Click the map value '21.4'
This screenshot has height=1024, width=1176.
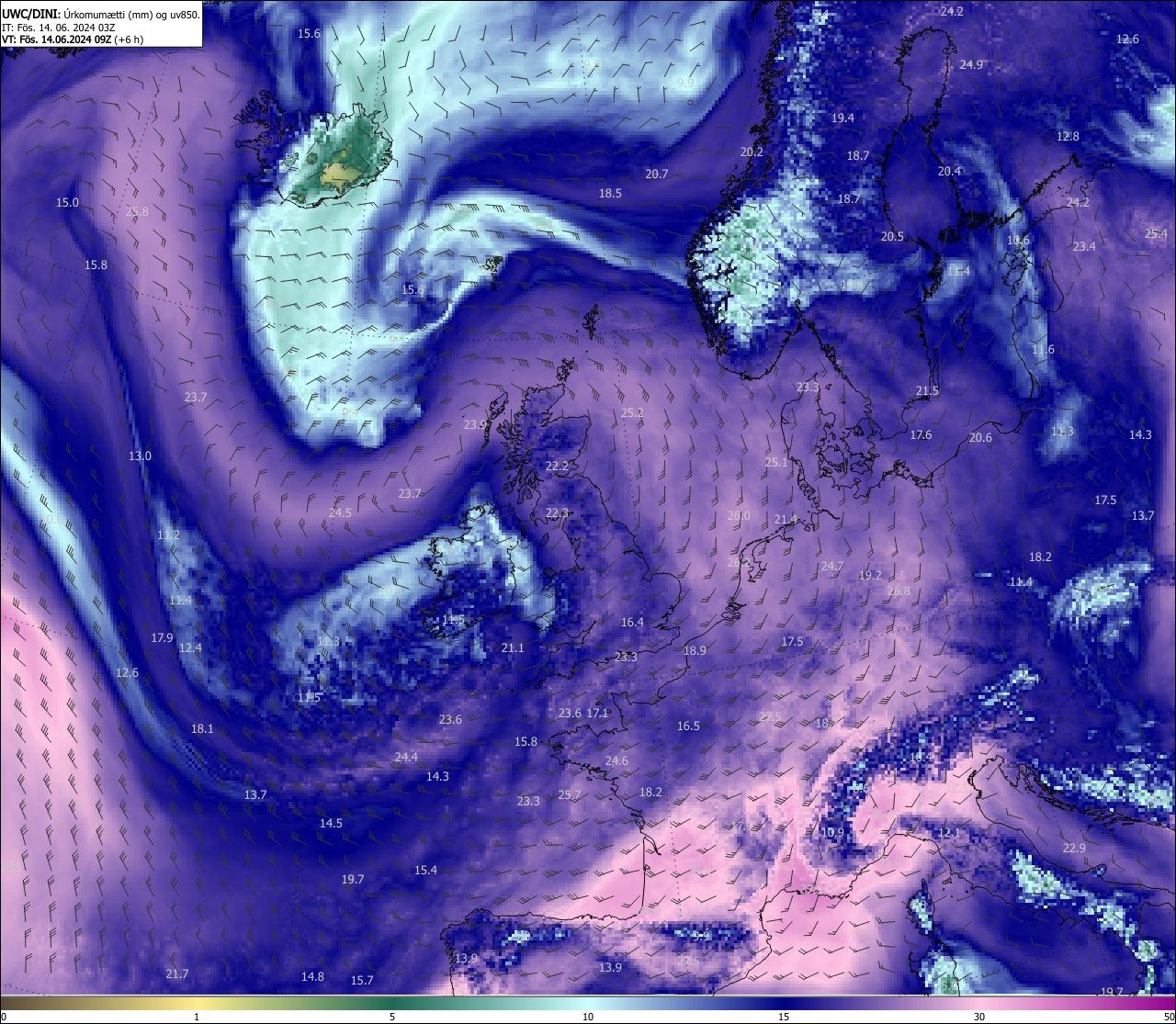point(786,519)
